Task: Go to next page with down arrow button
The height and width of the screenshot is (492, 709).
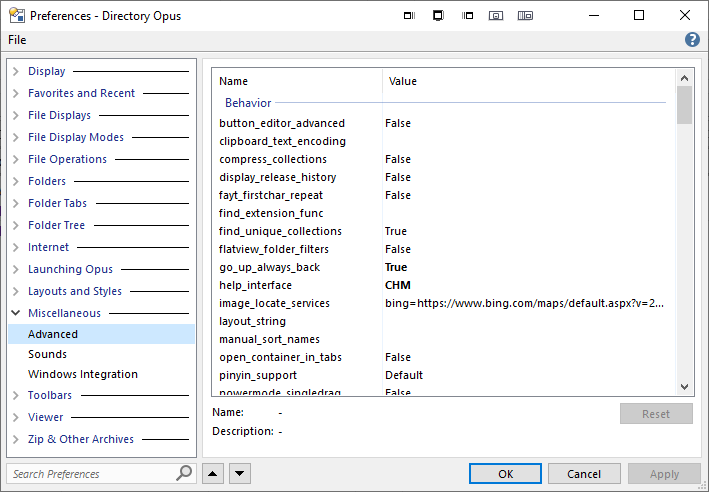Action: tap(240, 474)
